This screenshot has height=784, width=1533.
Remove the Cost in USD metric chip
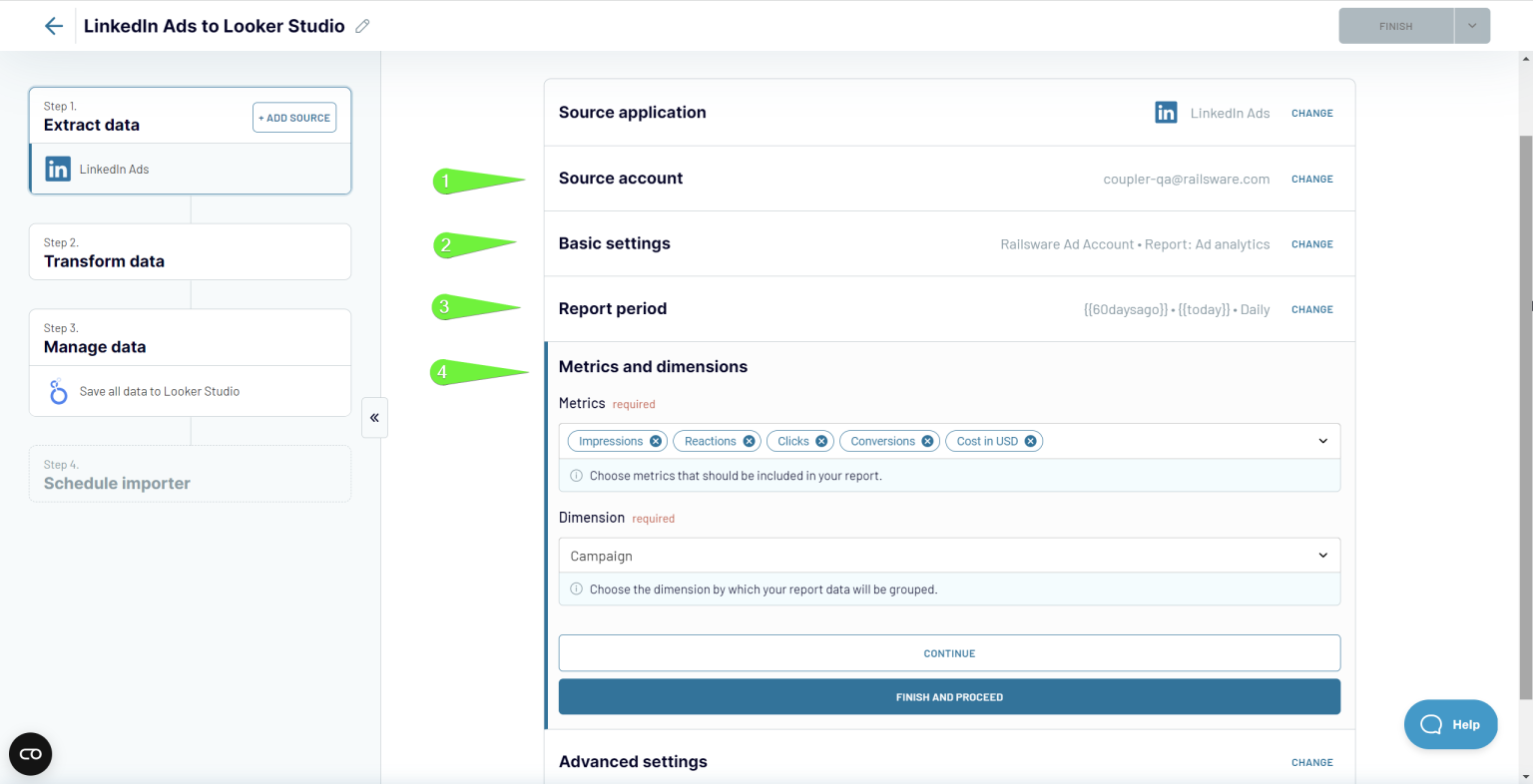pos(1030,440)
